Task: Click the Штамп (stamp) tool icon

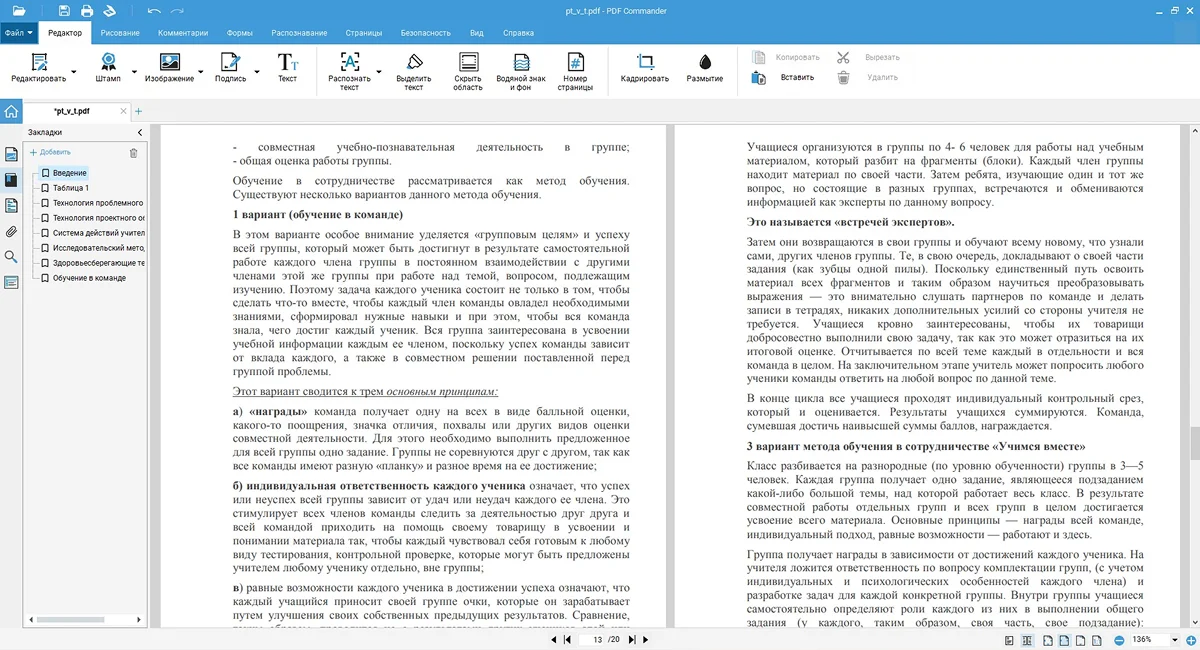Action: (x=108, y=63)
